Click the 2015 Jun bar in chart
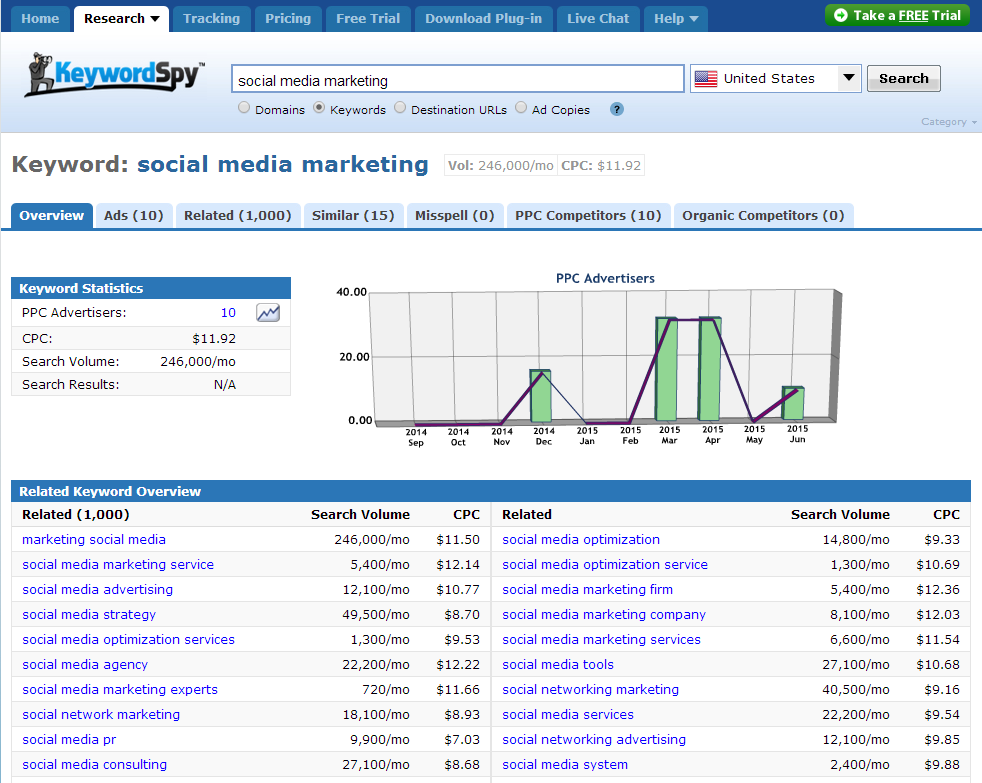 [x=793, y=403]
